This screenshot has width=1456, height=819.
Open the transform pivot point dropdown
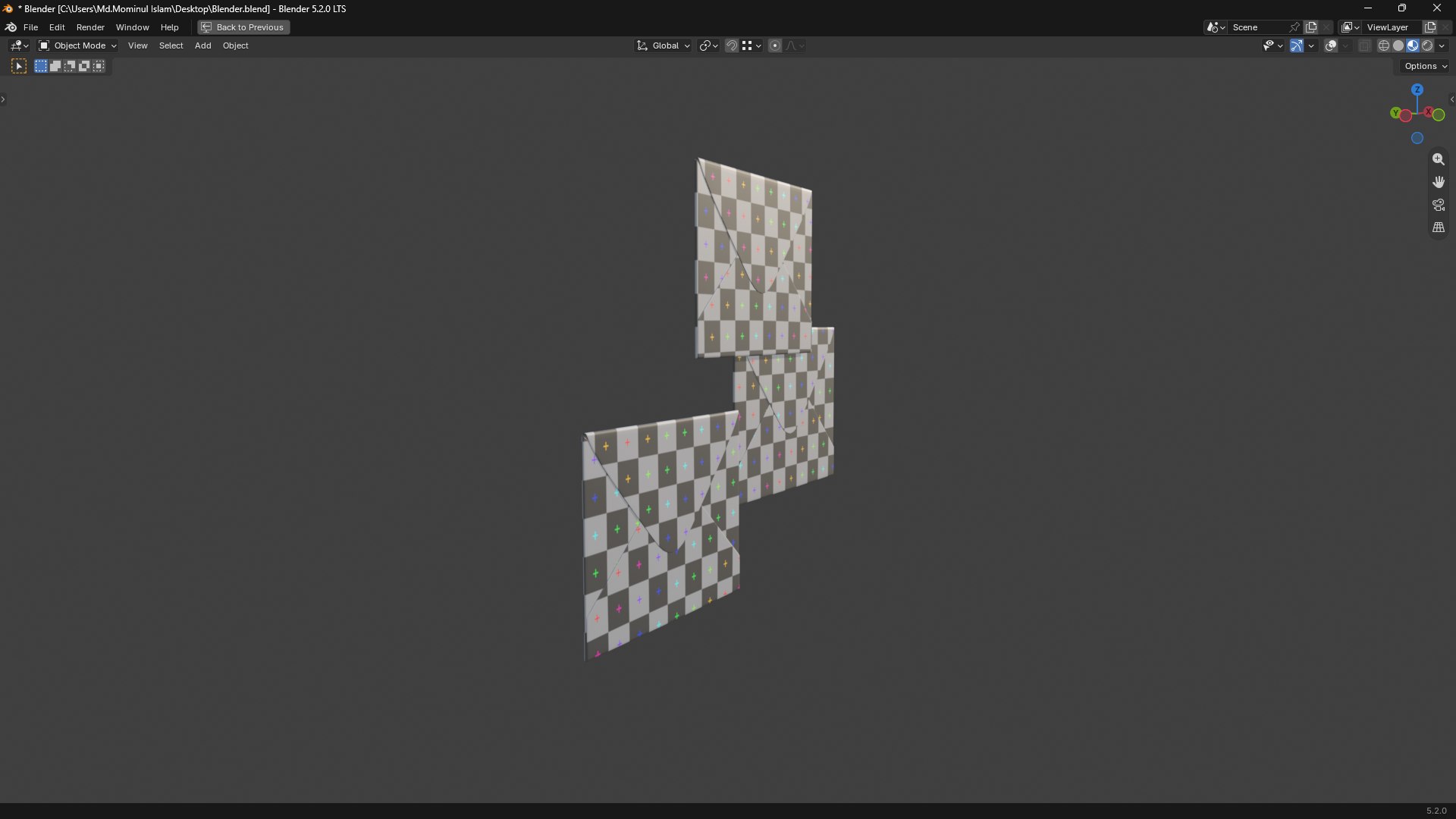[708, 45]
